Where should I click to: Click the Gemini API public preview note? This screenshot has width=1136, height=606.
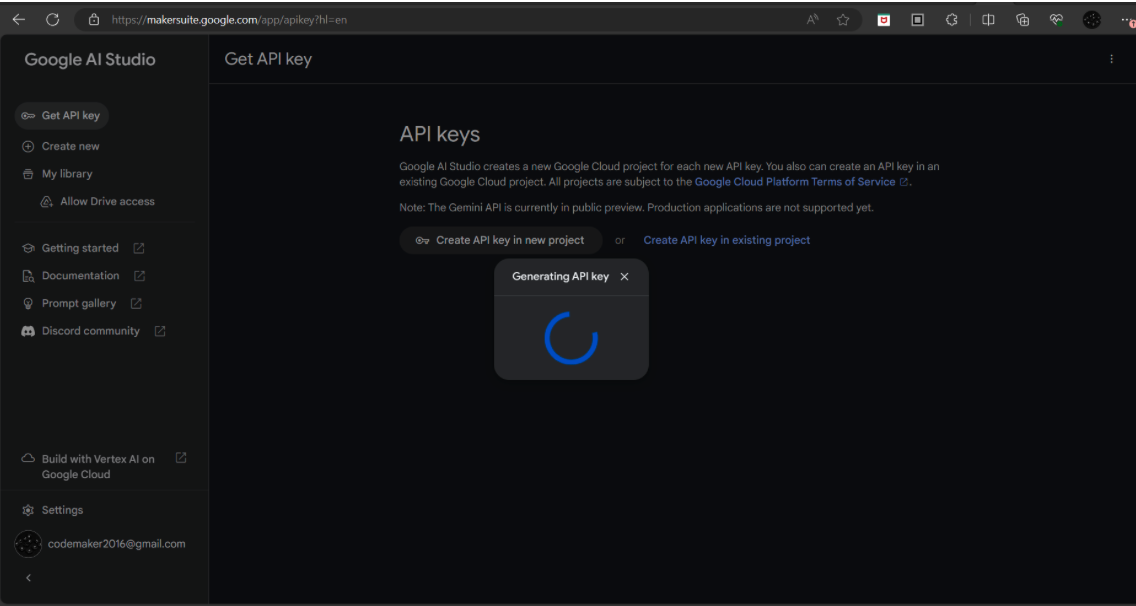[637, 208]
